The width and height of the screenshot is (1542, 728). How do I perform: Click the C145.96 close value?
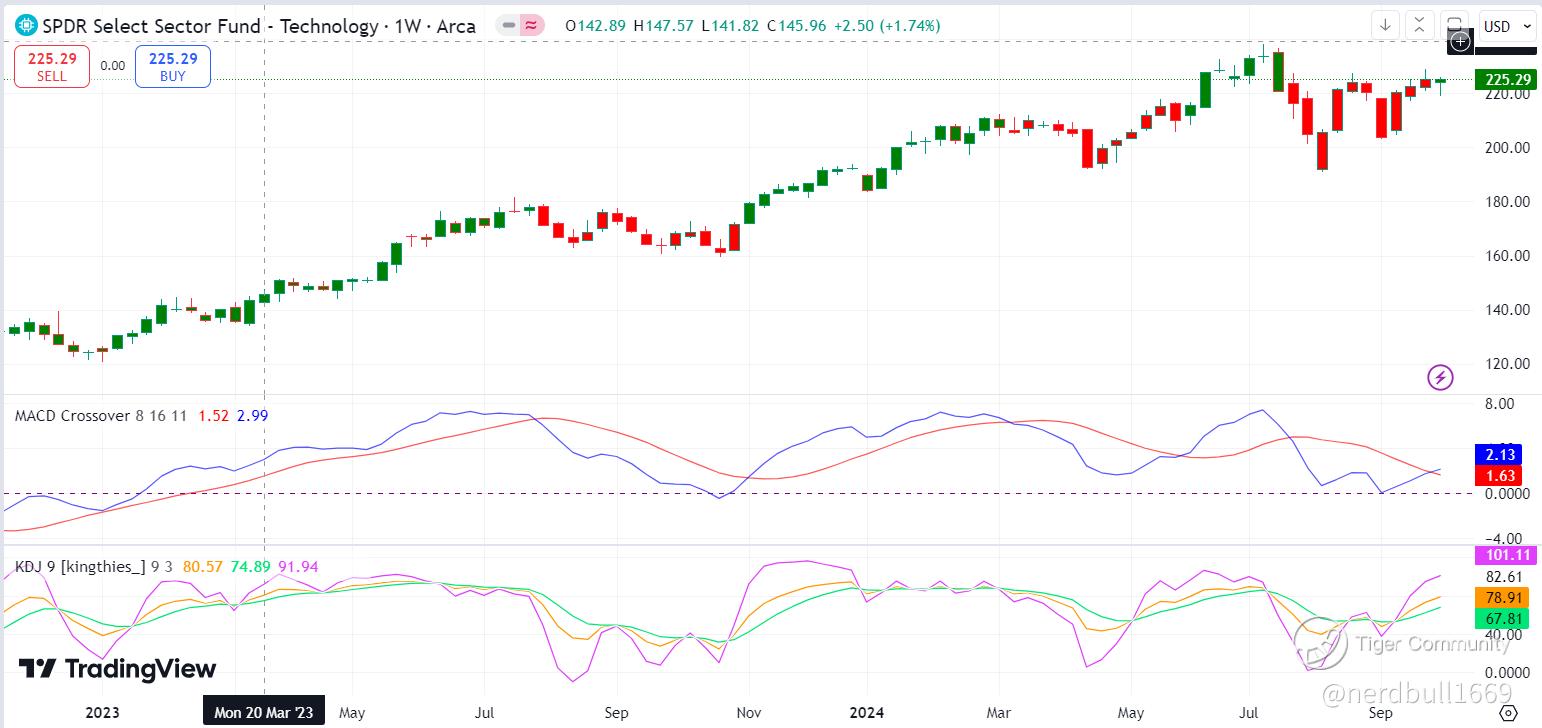pos(796,26)
